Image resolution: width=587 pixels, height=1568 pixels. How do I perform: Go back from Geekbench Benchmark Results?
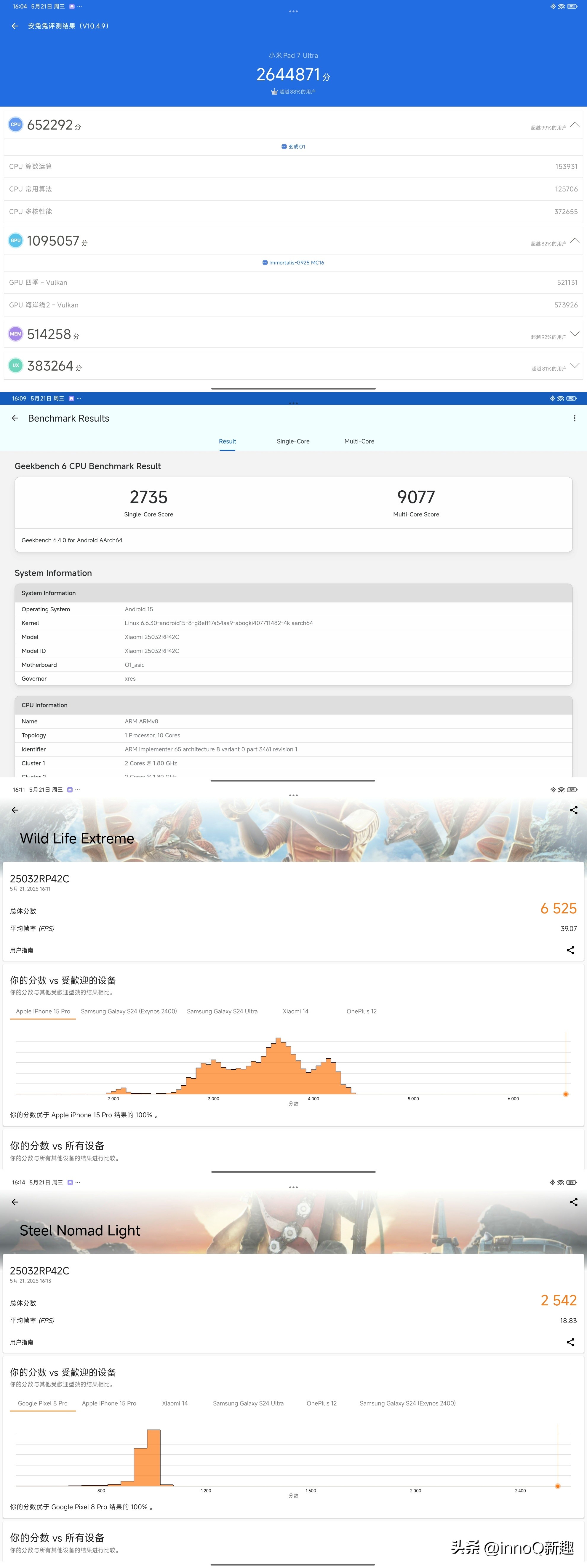(15, 418)
